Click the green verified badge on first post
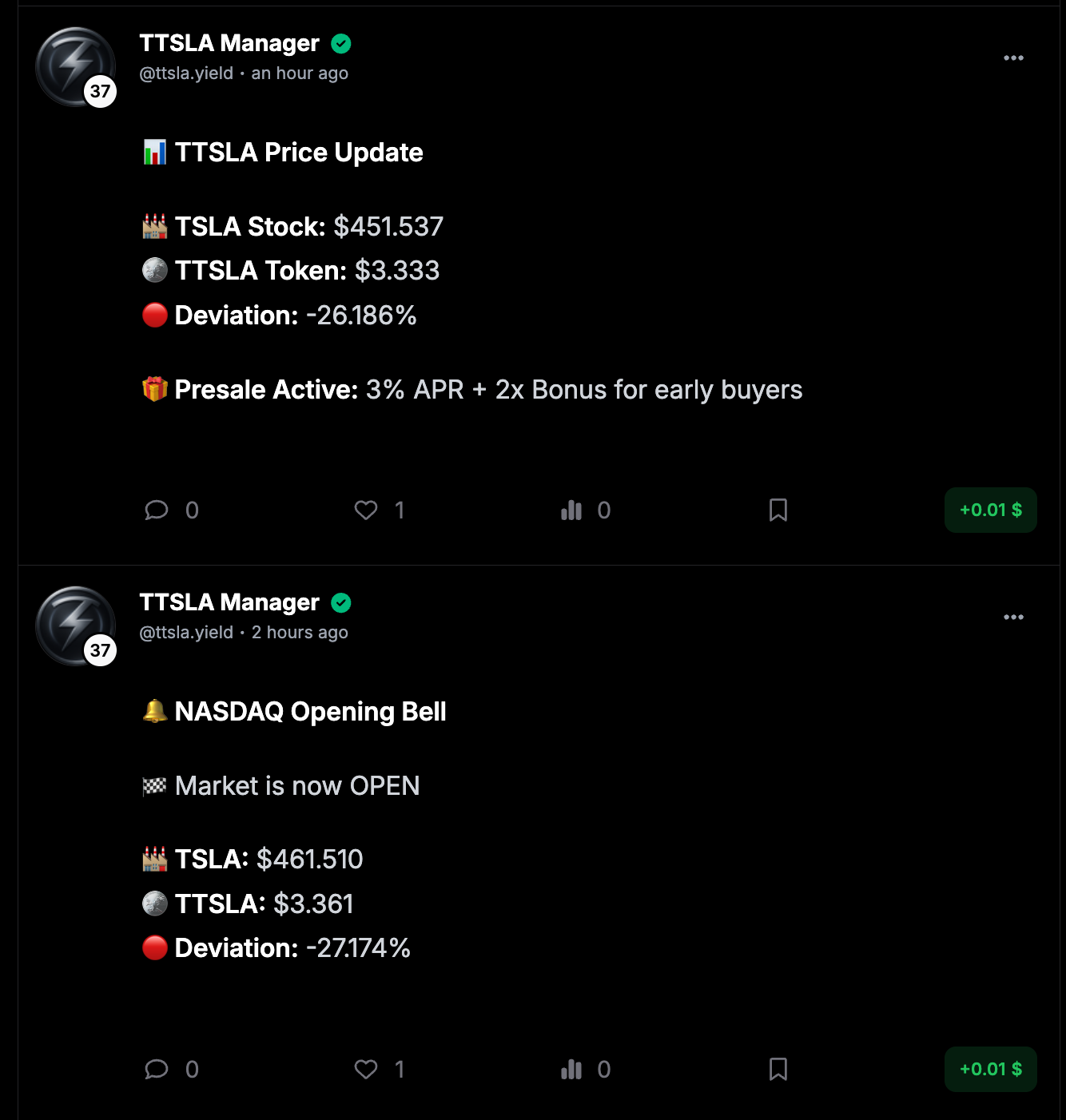The width and height of the screenshot is (1066, 1120). [341, 44]
